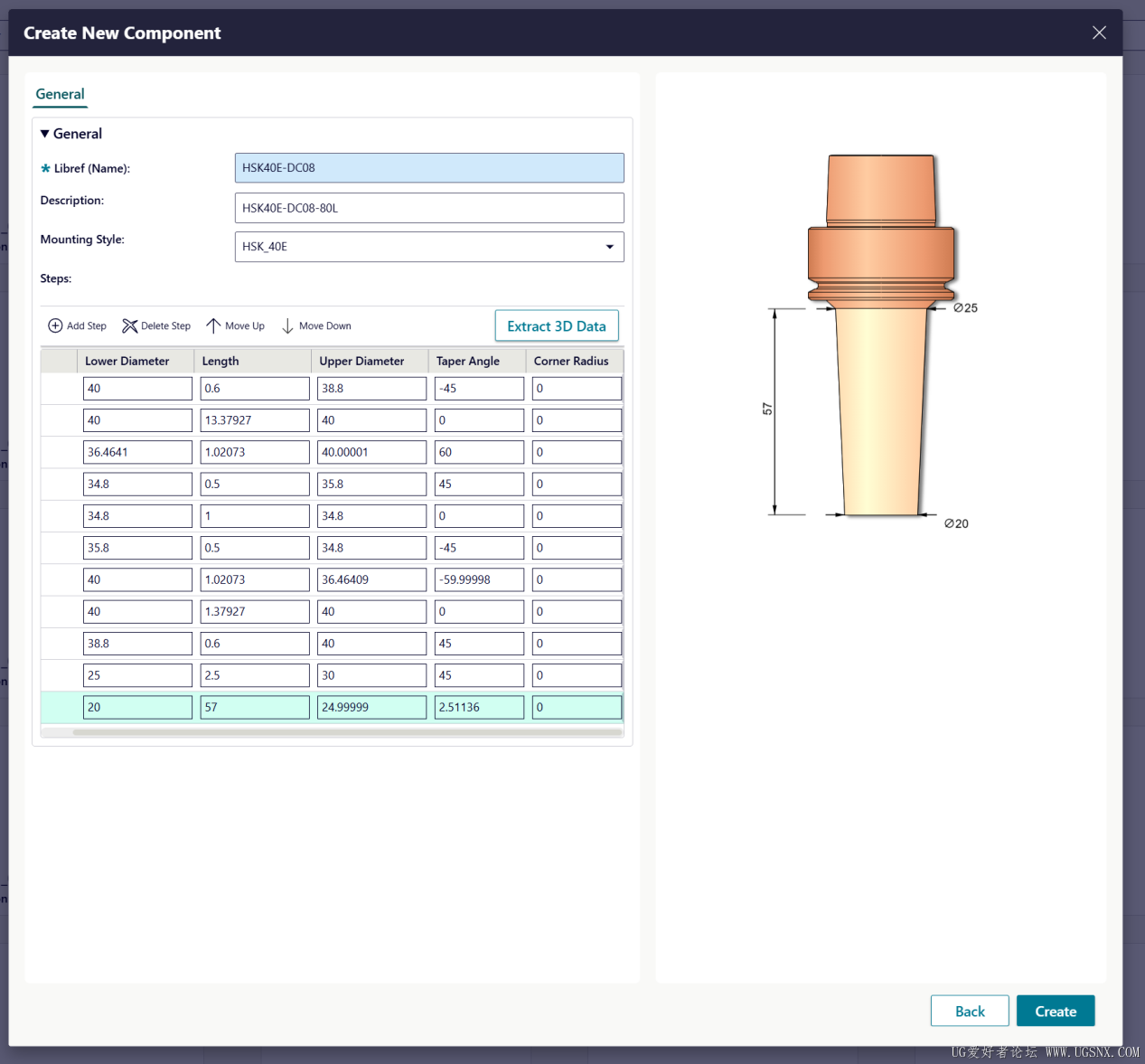
Task: Click the Libref Name field HSK40E-DC08
Action: coord(429,168)
